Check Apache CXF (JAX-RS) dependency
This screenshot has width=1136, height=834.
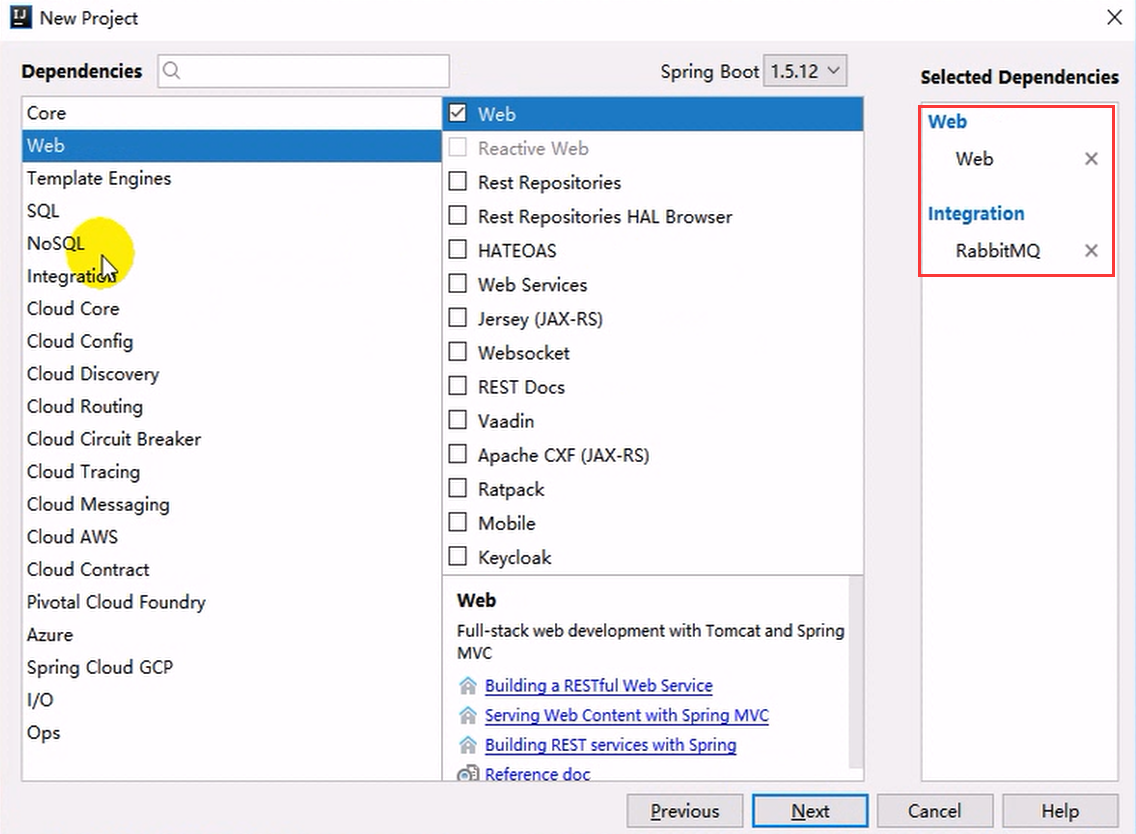pos(458,454)
